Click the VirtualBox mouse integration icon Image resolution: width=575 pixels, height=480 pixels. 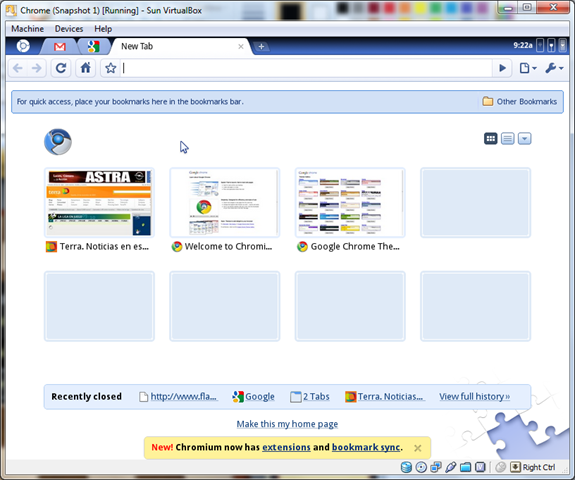[501, 467]
